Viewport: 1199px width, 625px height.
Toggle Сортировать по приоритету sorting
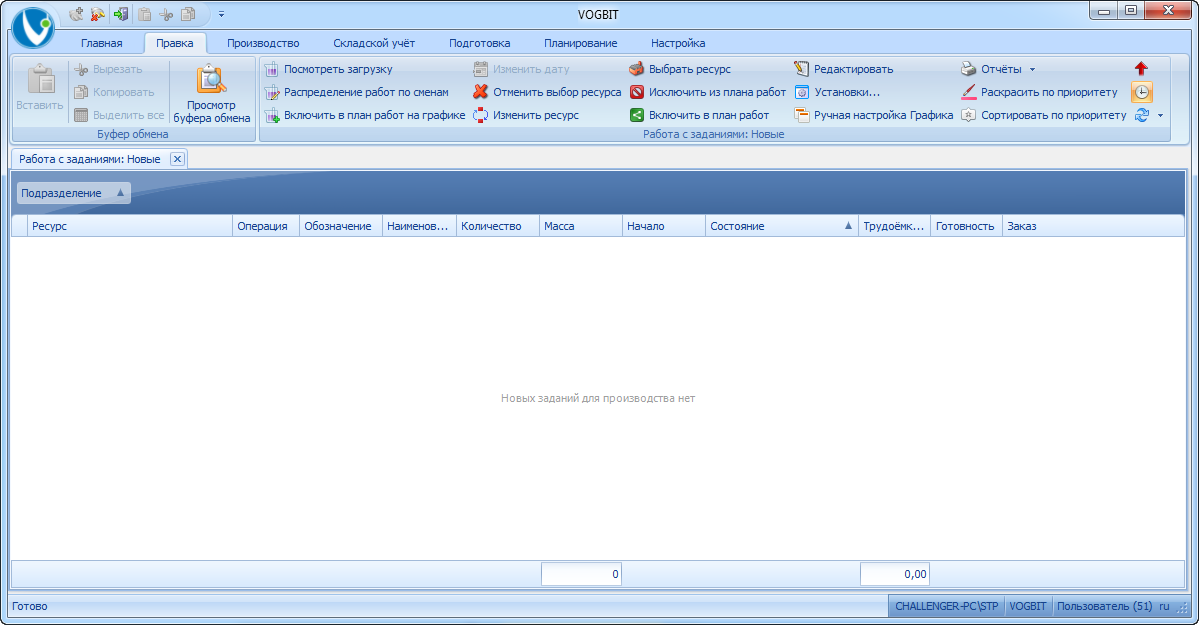(x=1043, y=115)
